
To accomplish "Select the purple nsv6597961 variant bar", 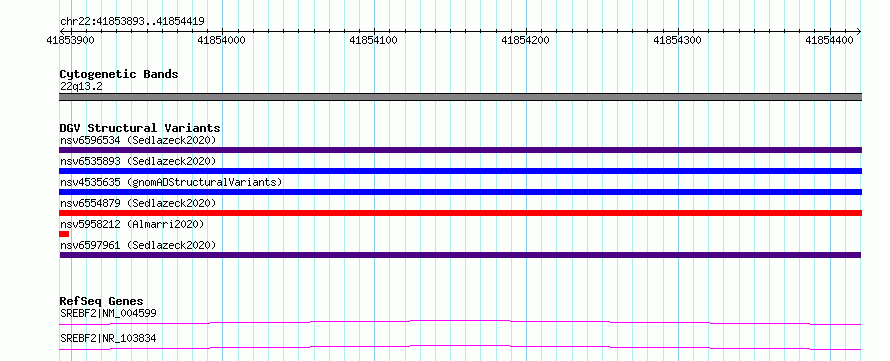I will tap(460, 255).
